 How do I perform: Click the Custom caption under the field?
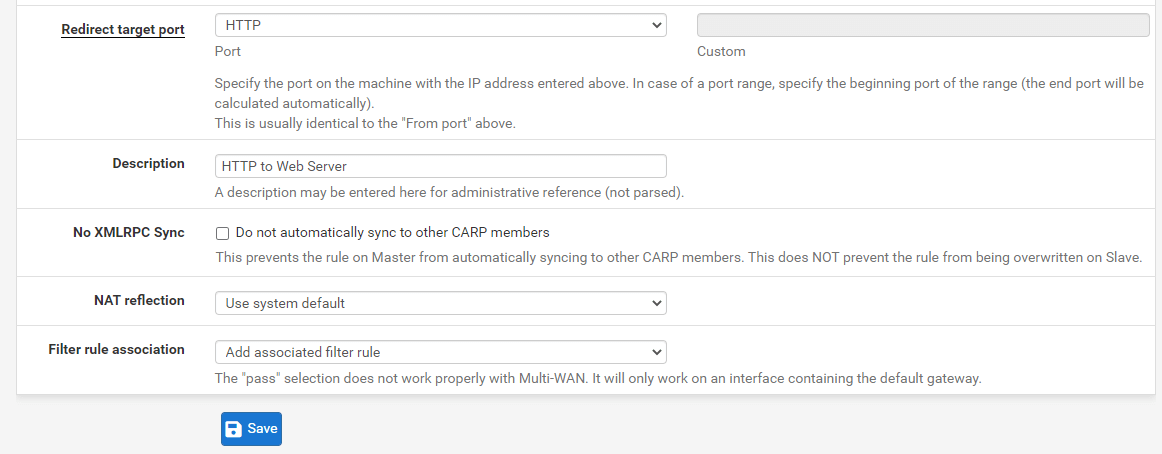click(x=721, y=52)
